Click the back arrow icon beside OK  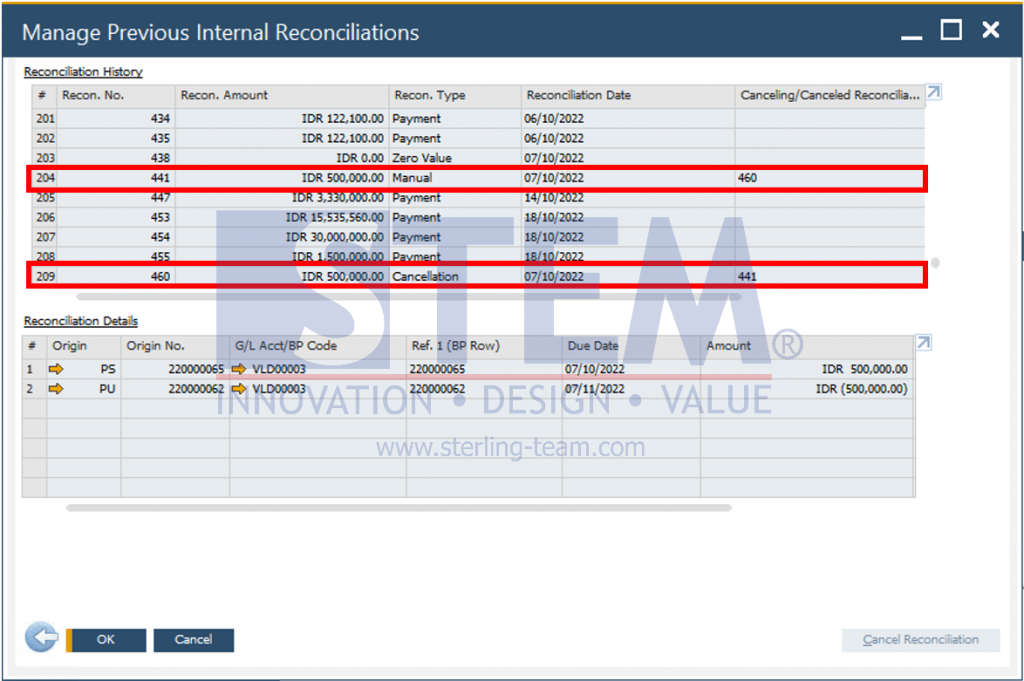tap(41, 638)
